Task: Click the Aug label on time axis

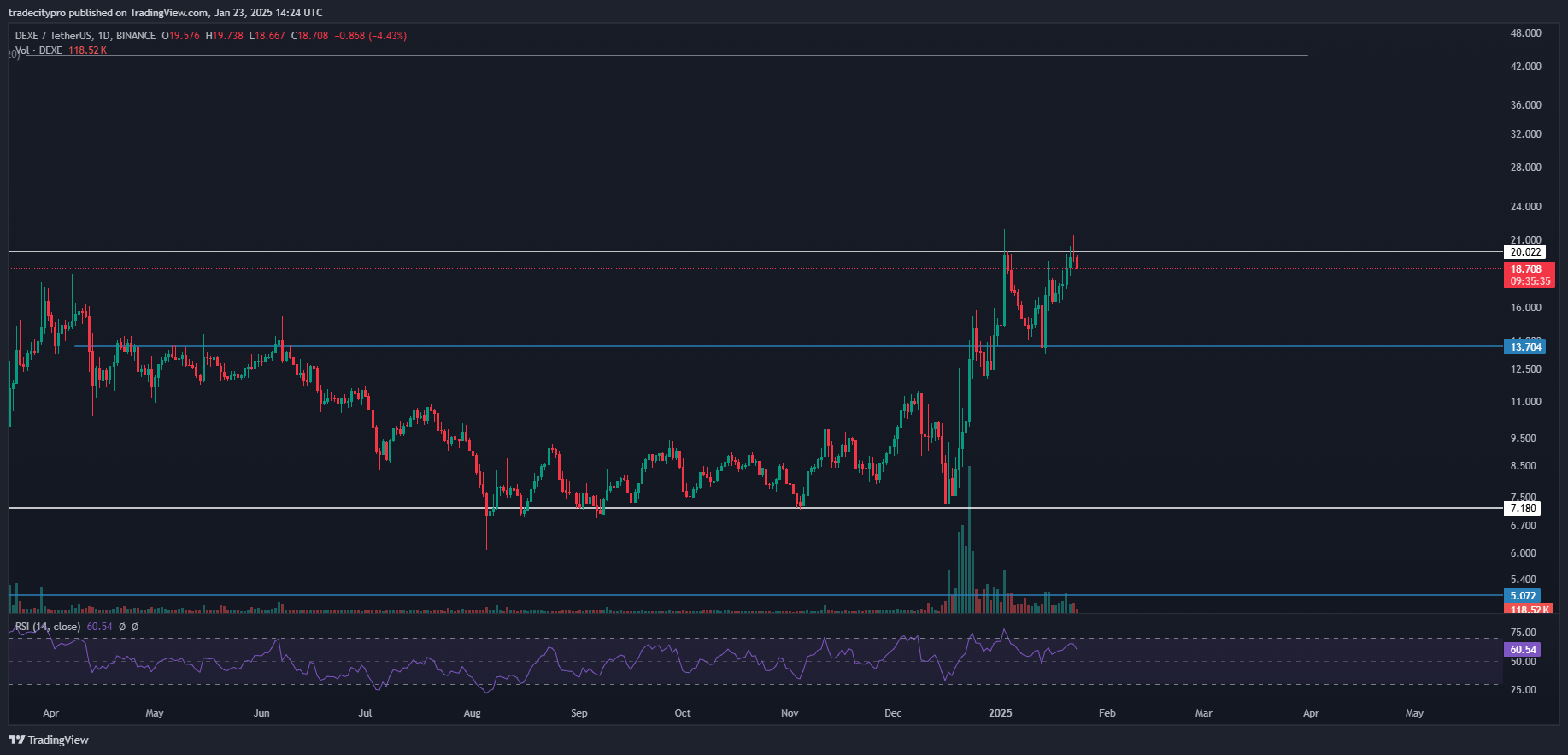Action: (x=472, y=713)
